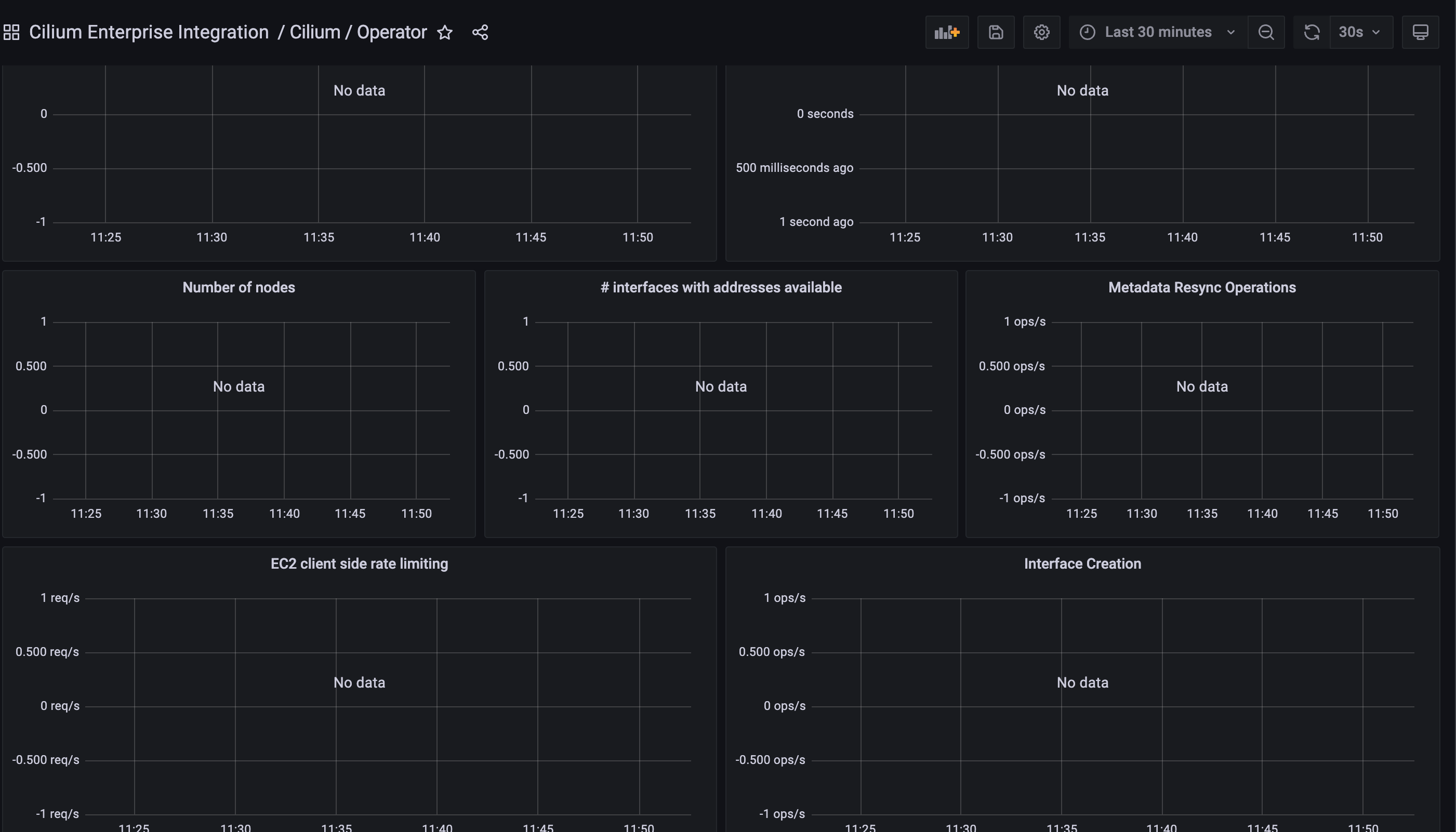Image resolution: width=1456 pixels, height=832 pixels.
Task: Open the dashboards grid icon
Action: (x=11, y=32)
